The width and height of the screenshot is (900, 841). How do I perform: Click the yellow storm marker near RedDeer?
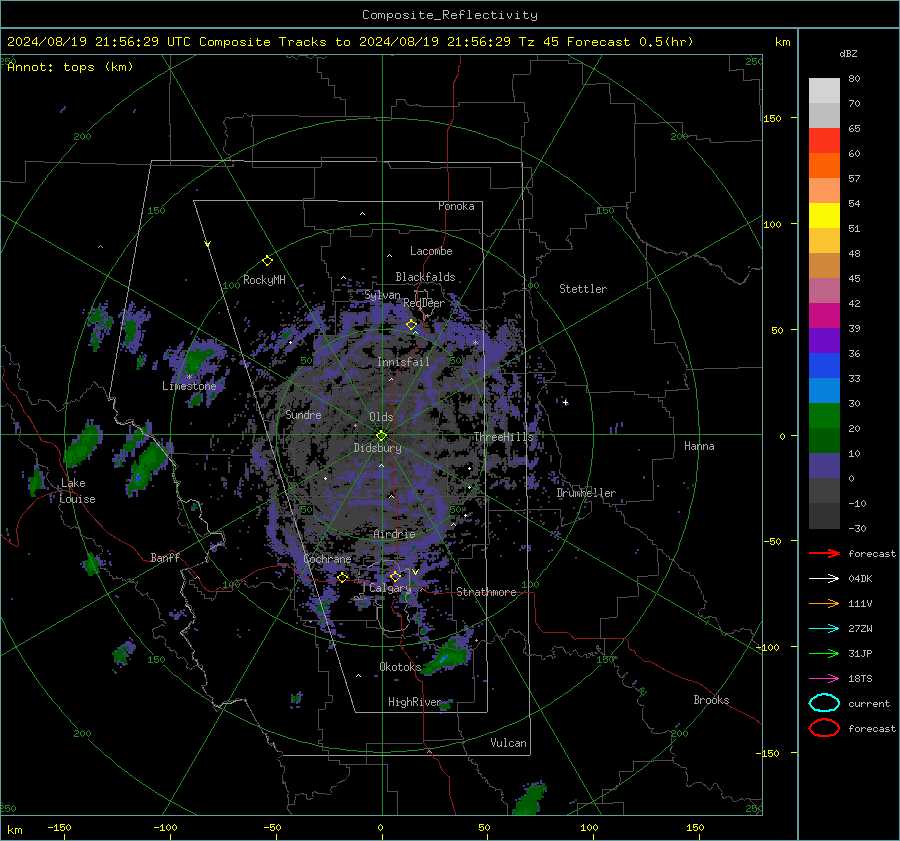click(412, 325)
